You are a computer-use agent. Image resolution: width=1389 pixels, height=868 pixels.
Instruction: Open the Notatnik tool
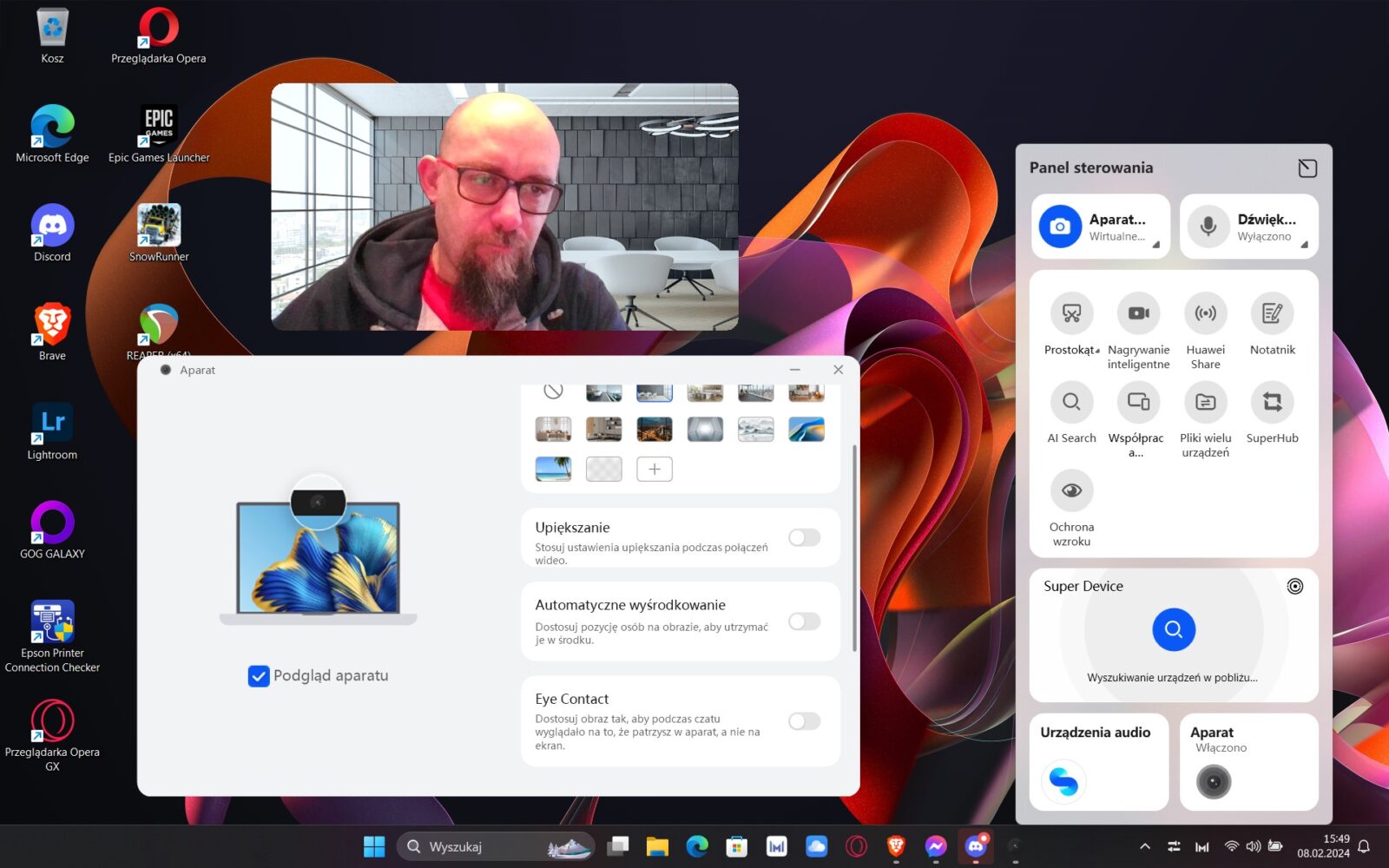pos(1272,313)
